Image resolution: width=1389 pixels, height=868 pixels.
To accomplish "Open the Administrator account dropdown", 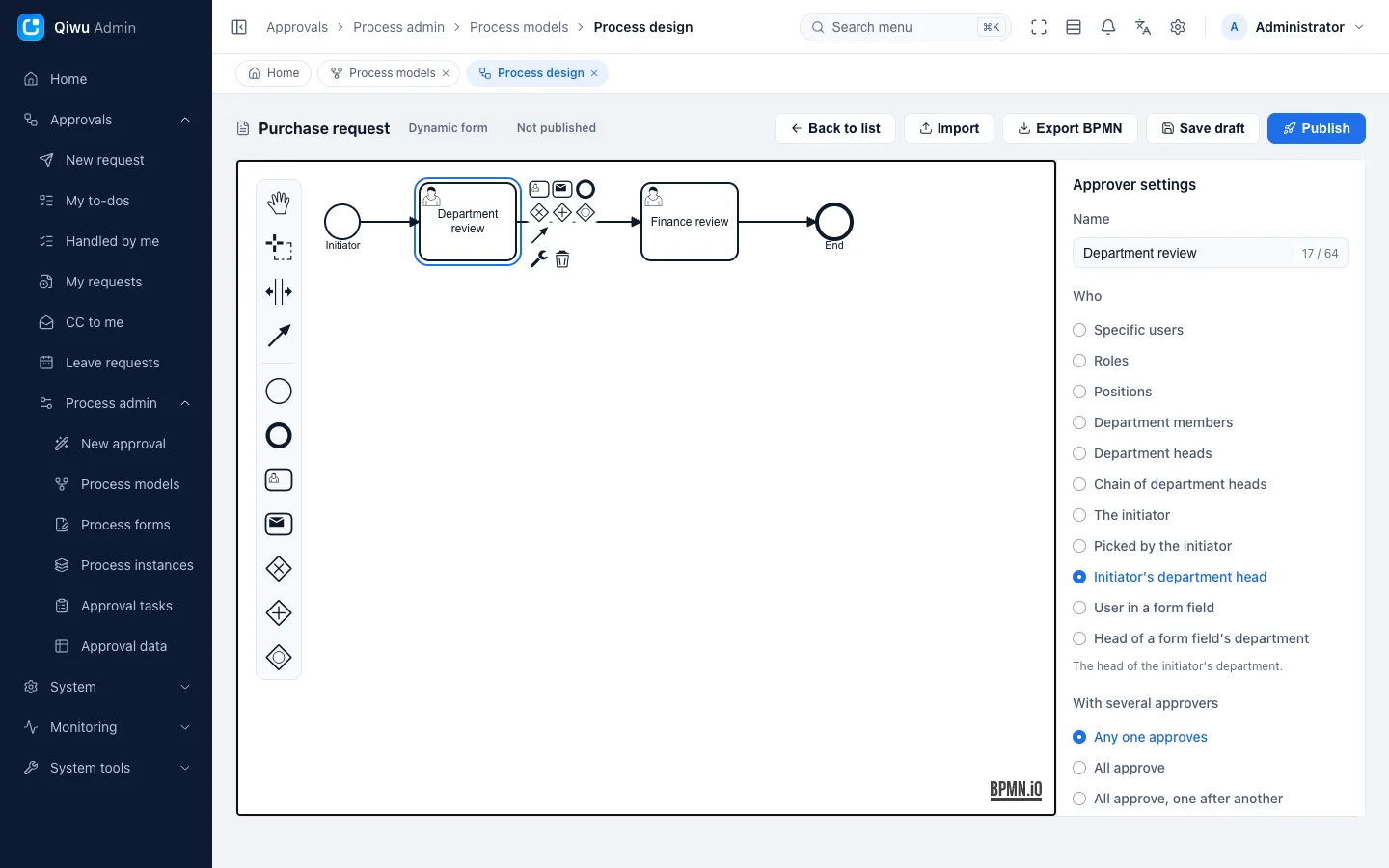I will [x=1294, y=27].
